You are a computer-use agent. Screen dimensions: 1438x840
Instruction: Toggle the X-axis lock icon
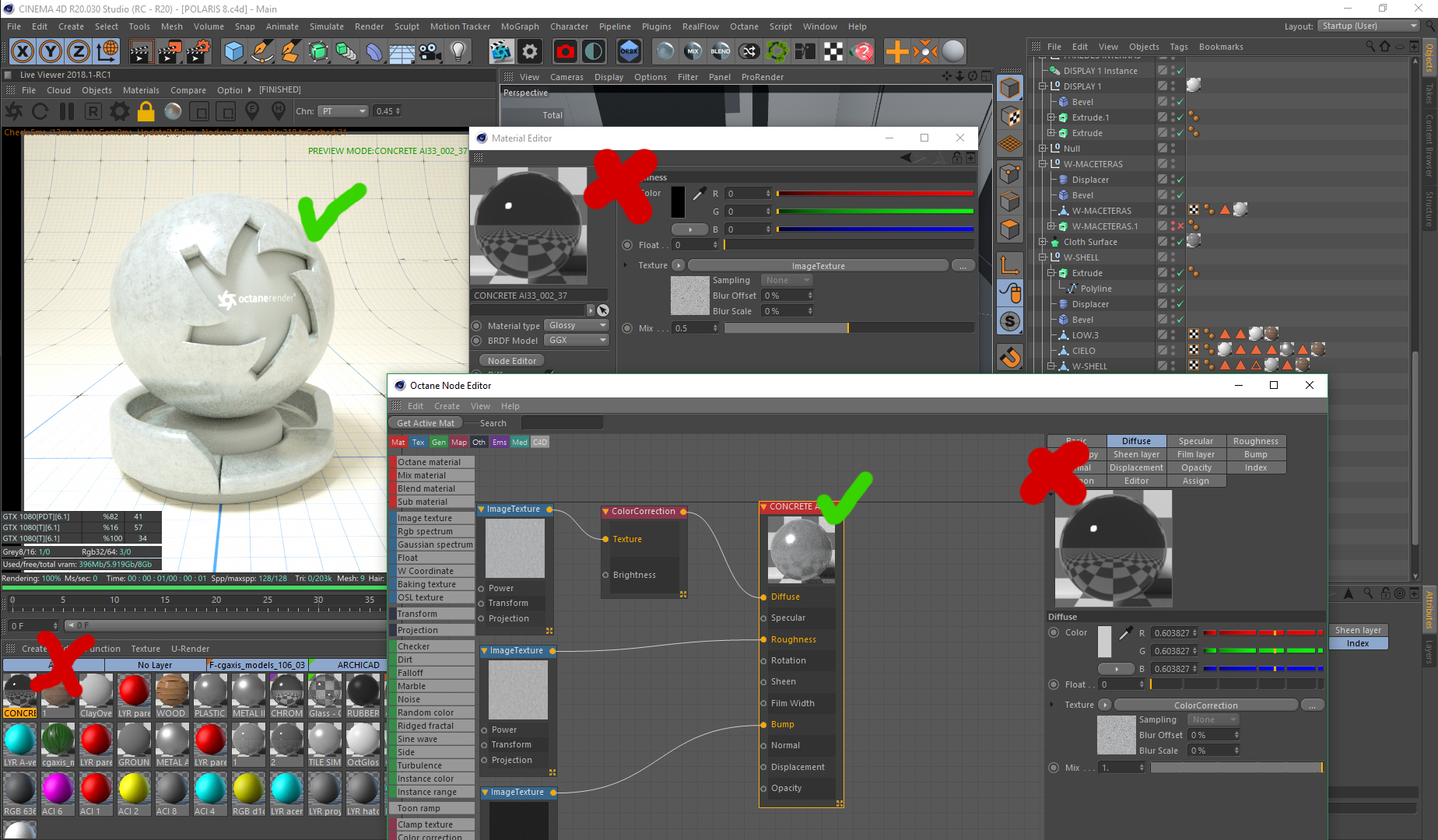[x=23, y=52]
